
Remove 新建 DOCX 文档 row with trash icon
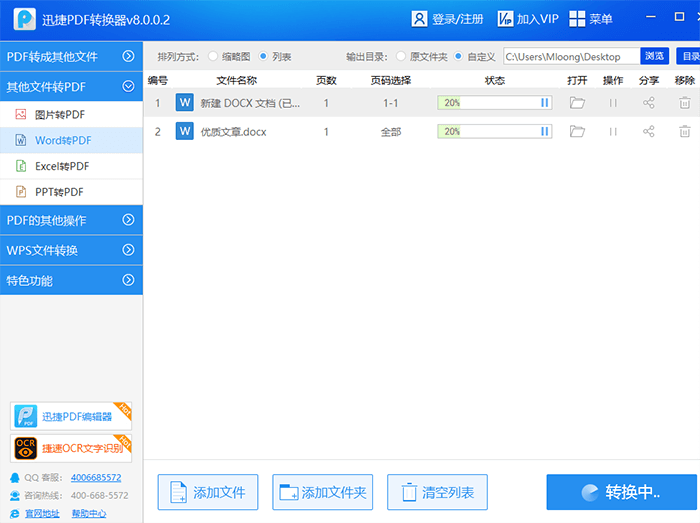click(684, 103)
